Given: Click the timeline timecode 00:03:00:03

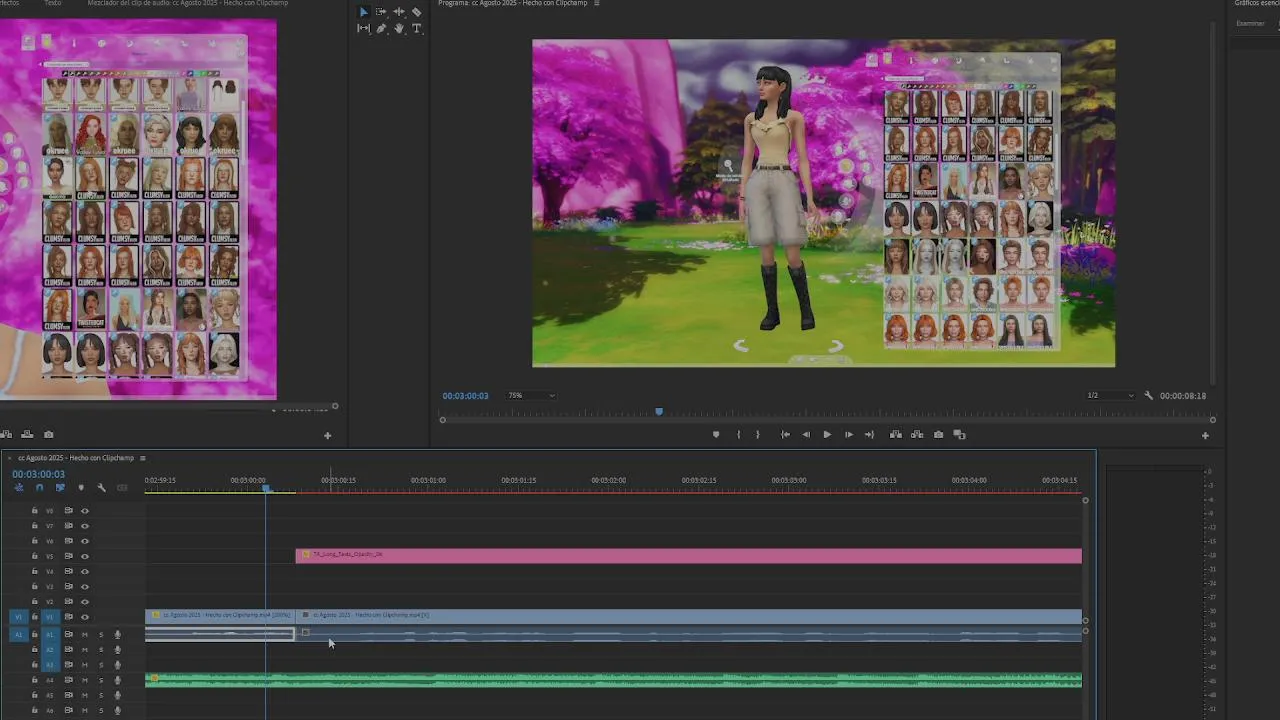Looking at the screenshot, I should [x=38, y=474].
